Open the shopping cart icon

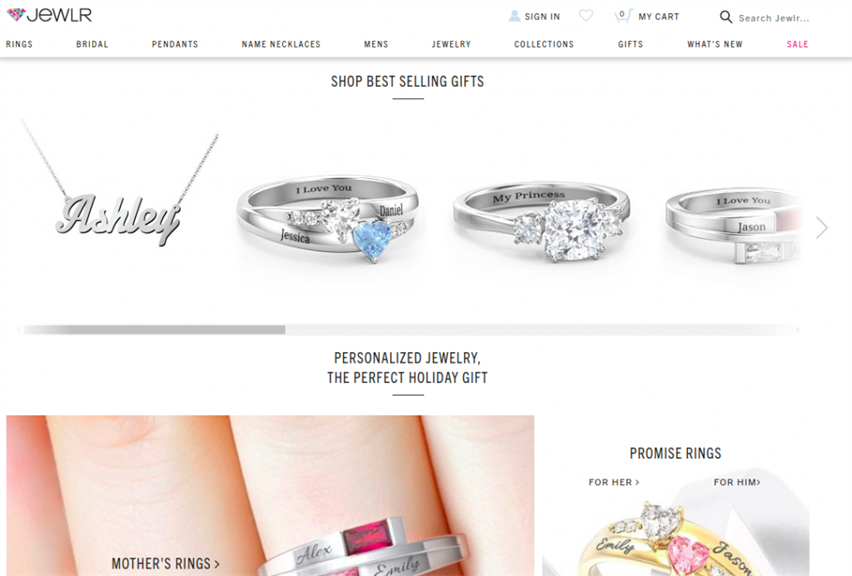tap(623, 16)
